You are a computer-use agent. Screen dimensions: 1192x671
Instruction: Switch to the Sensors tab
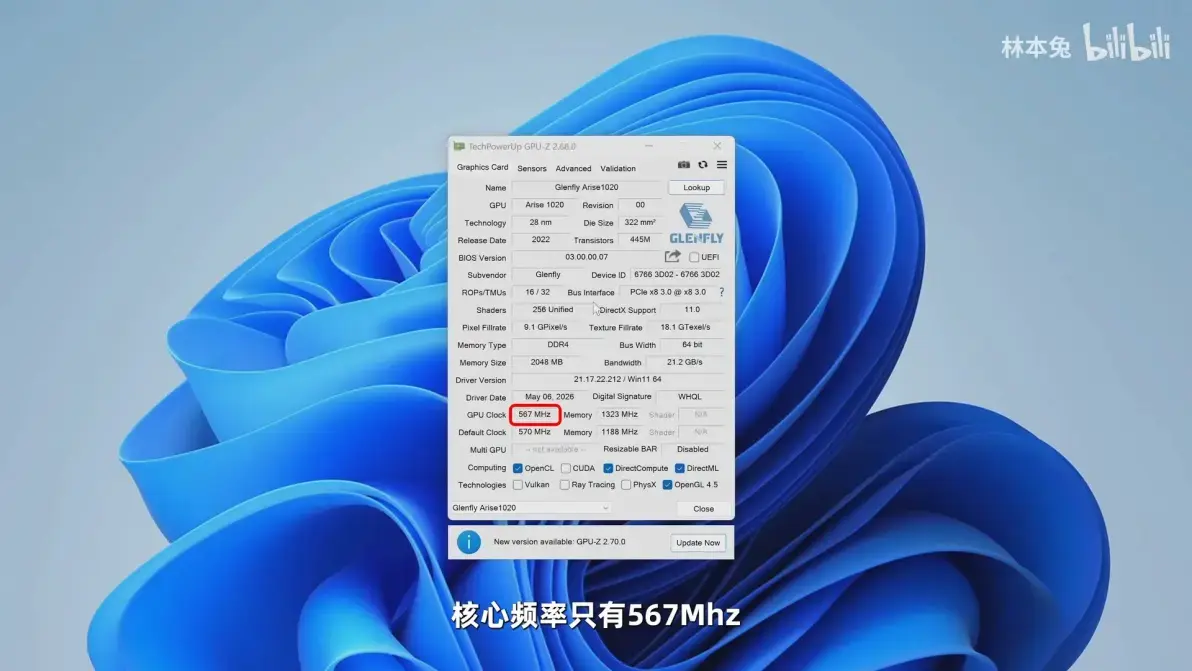531,169
